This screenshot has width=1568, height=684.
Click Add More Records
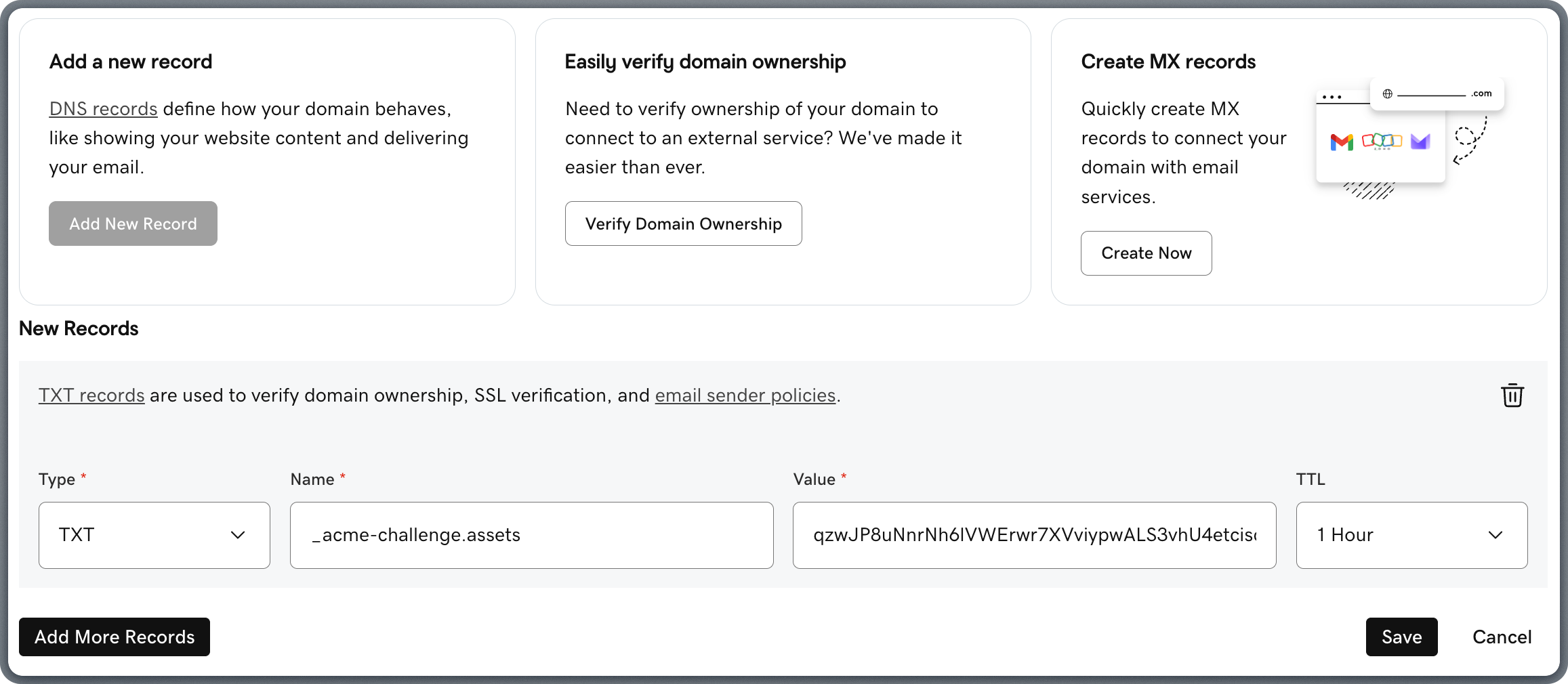point(114,637)
